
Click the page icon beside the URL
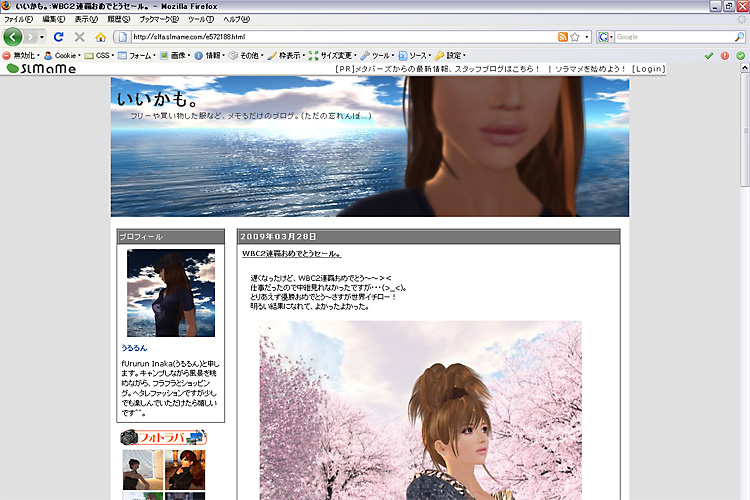point(122,37)
